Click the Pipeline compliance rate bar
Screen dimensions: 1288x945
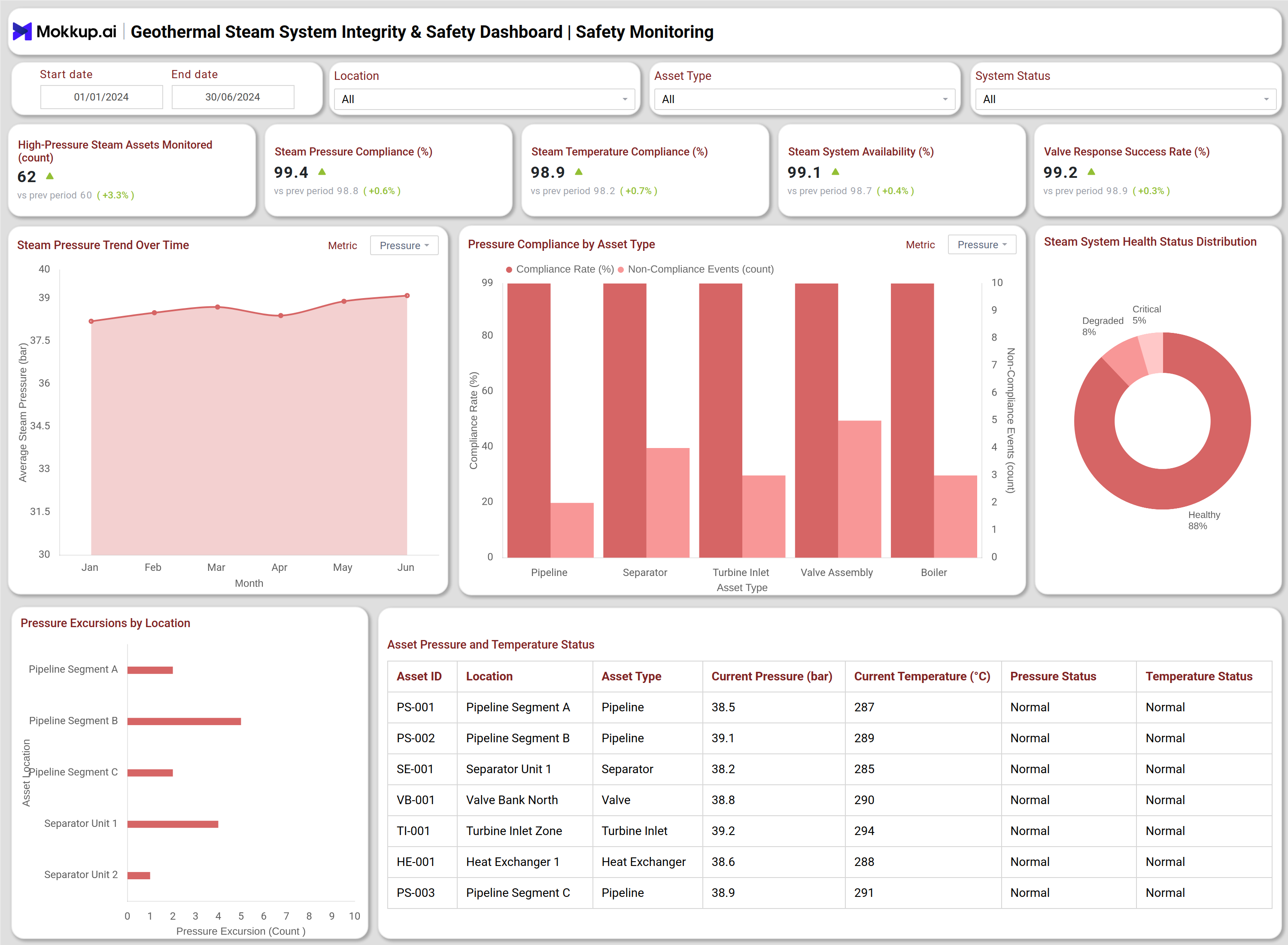tap(529, 421)
